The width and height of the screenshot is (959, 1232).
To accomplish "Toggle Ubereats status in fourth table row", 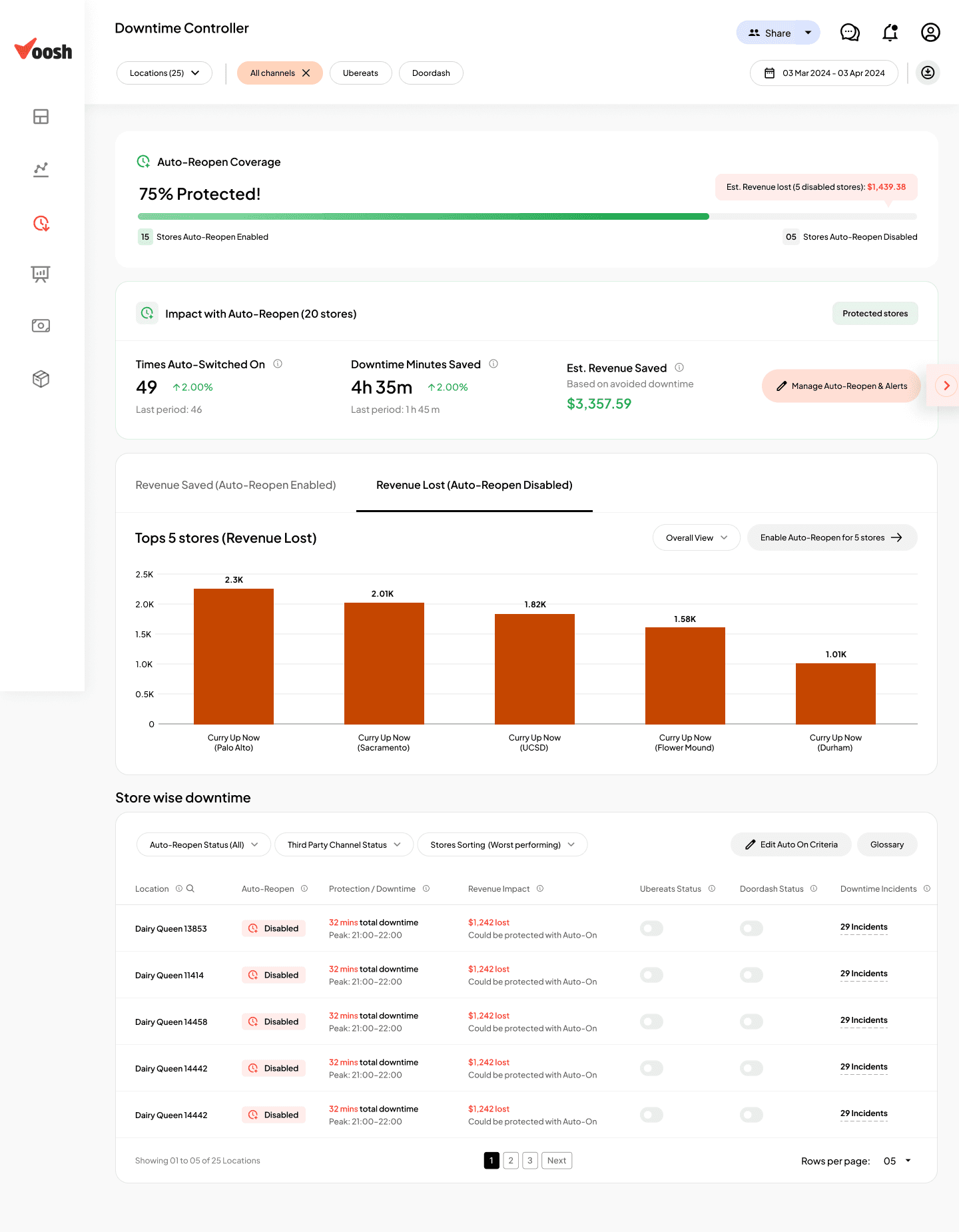I will click(651, 1068).
